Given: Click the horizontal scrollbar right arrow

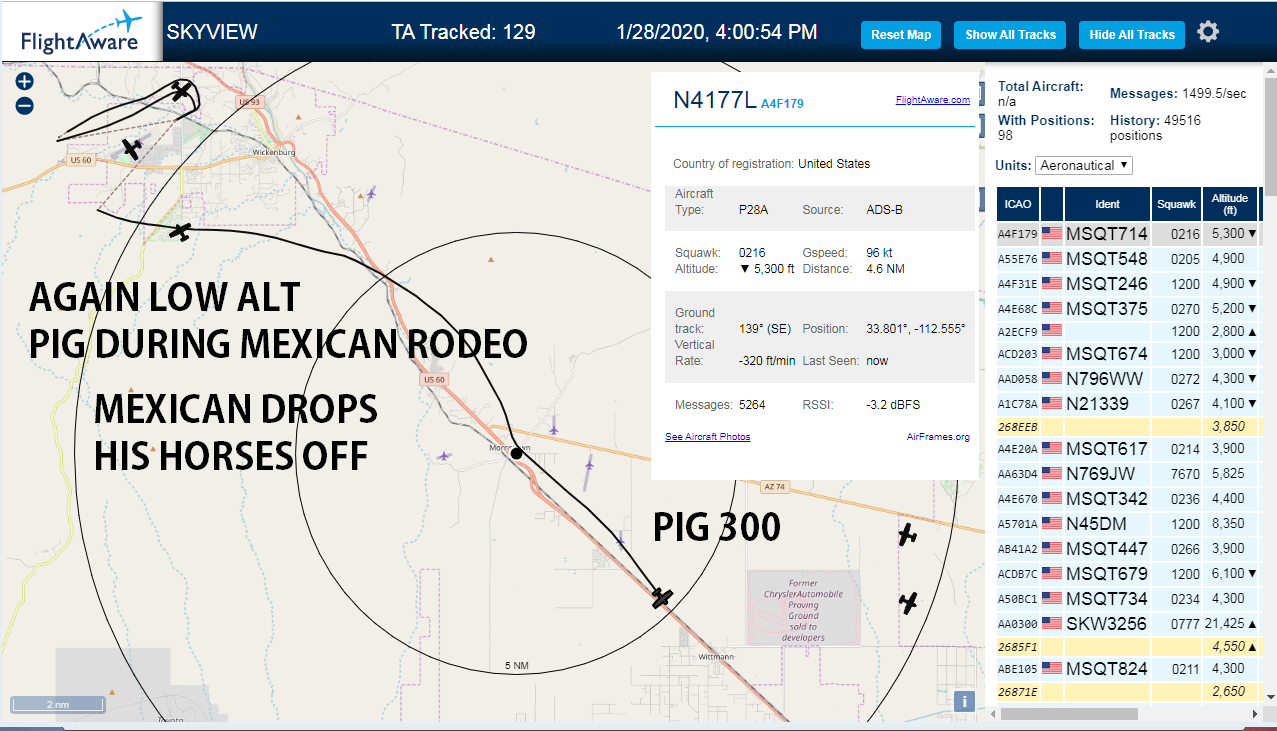Looking at the screenshot, I should pos(1256,714).
